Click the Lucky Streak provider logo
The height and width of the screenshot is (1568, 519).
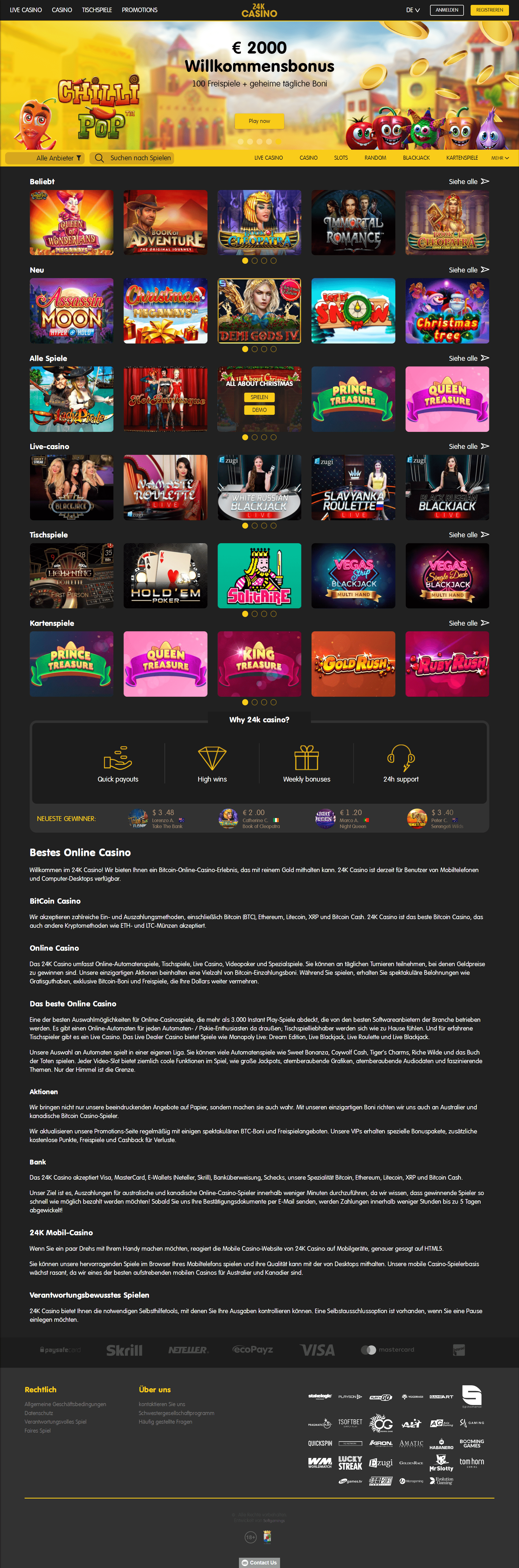tap(350, 1463)
